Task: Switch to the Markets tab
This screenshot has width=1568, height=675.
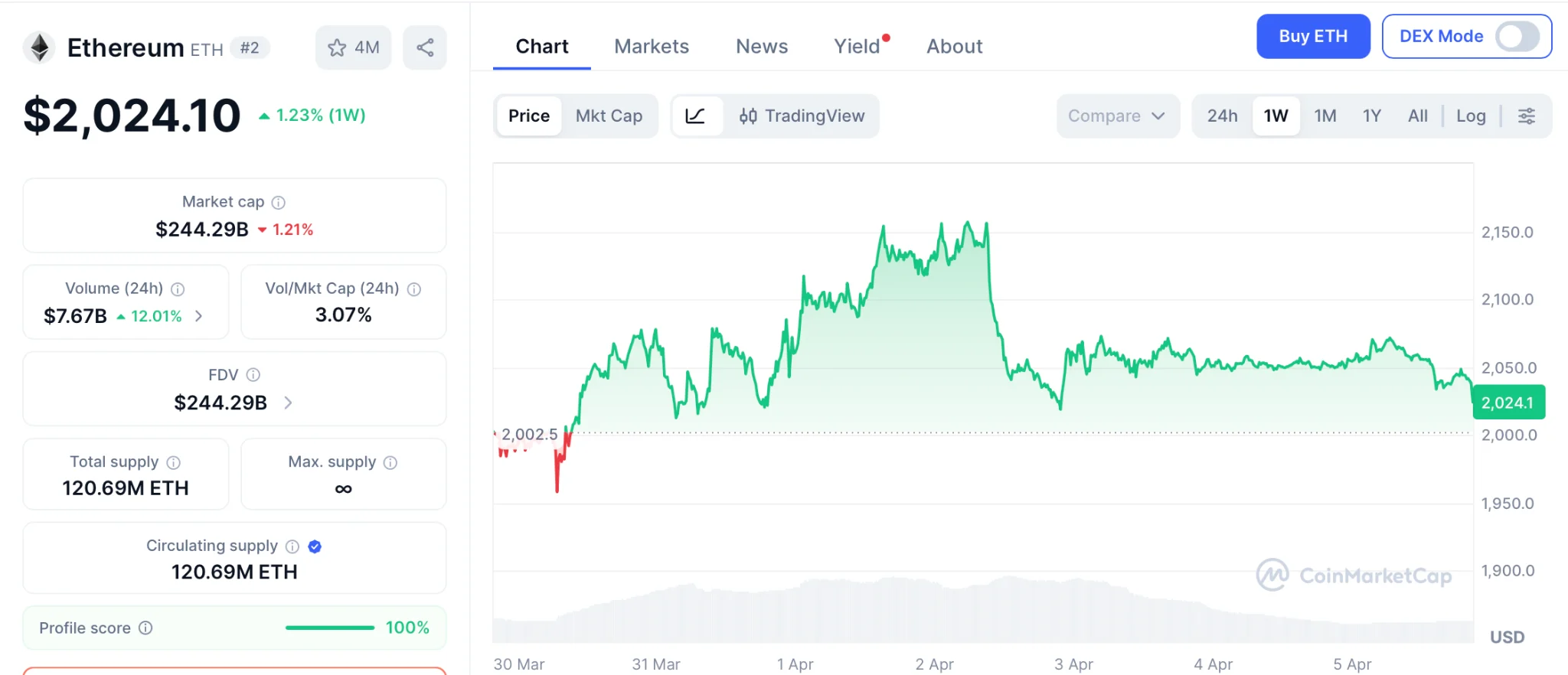Action: pos(651,46)
